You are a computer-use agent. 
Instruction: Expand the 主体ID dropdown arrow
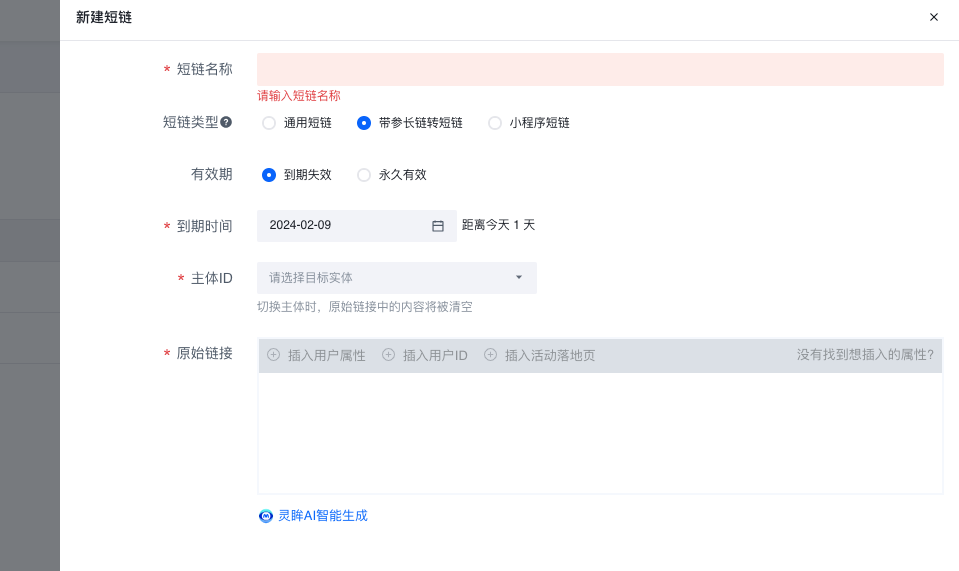pyautogui.click(x=518, y=277)
